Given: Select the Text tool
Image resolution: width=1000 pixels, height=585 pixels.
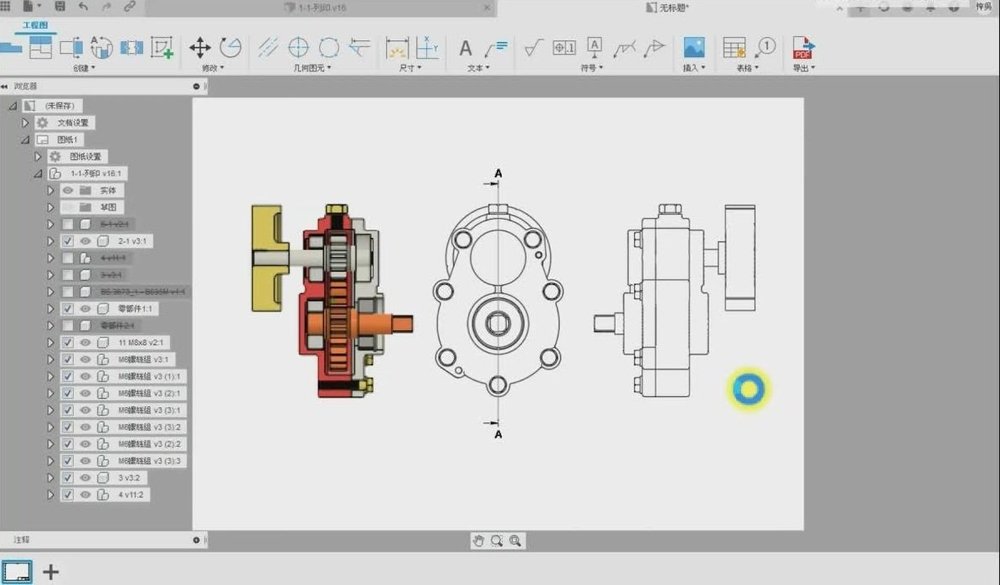Looking at the screenshot, I should point(466,48).
